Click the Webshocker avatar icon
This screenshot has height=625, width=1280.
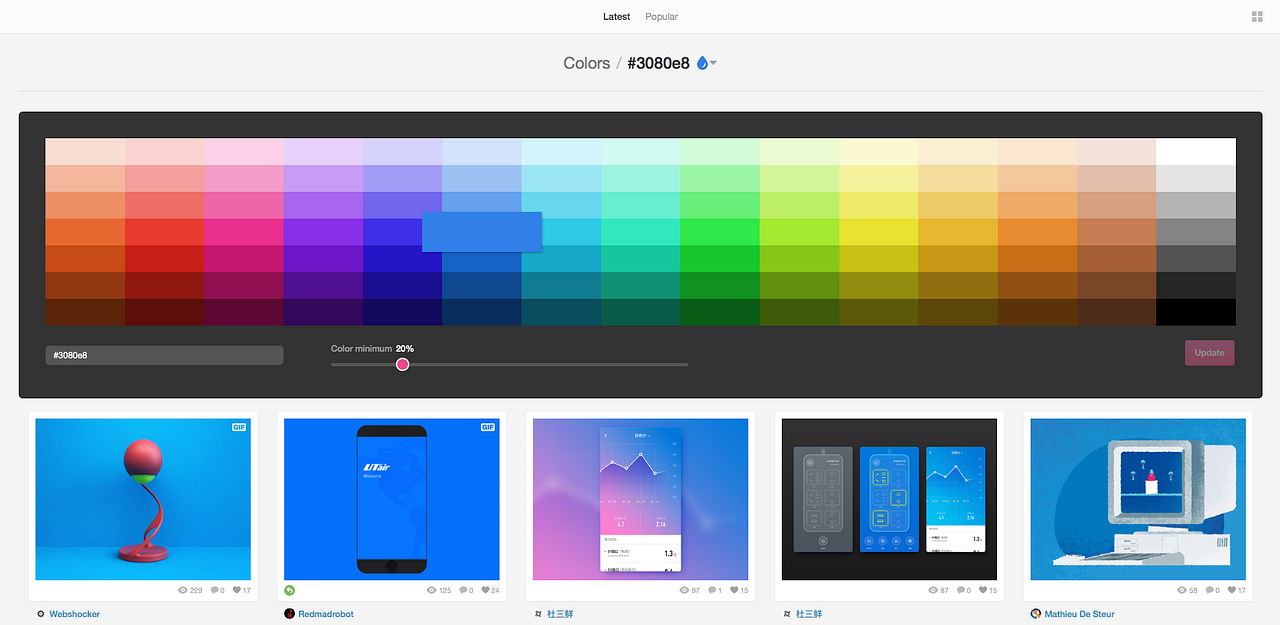(40, 613)
